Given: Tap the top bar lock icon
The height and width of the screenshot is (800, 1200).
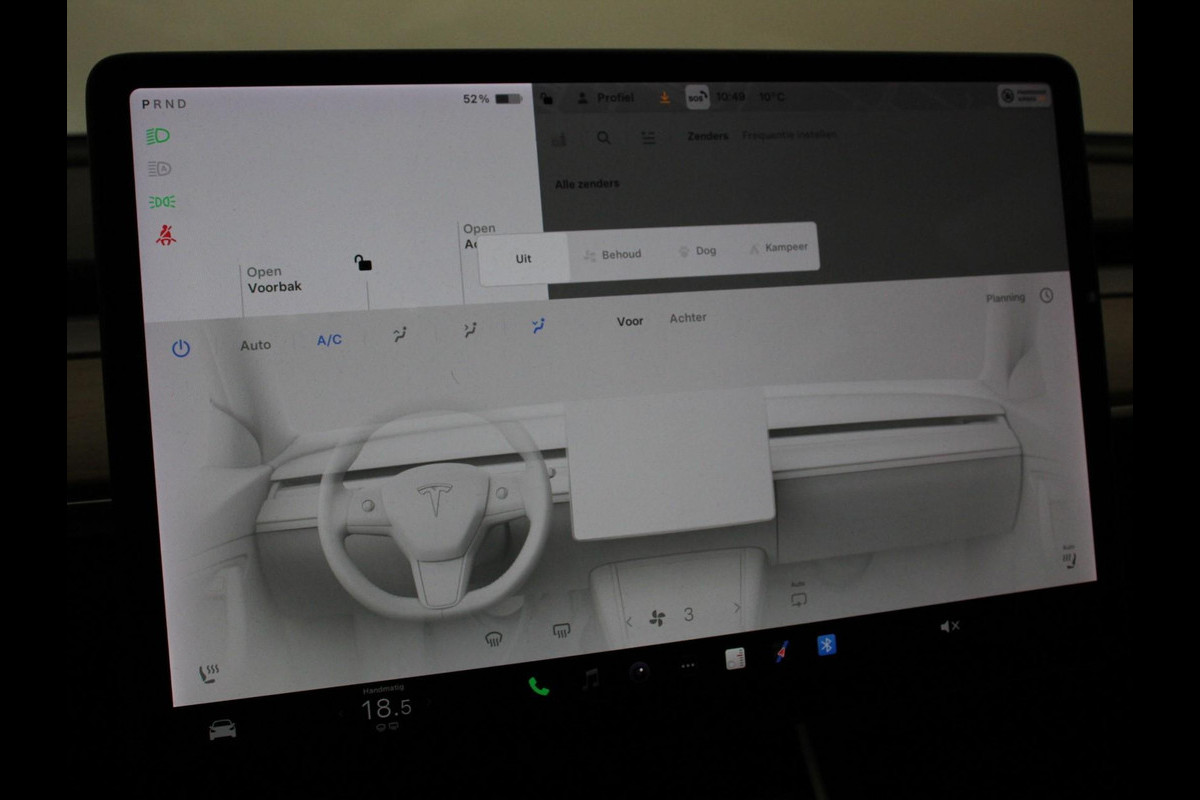Looking at the screenshot, I should click(546, 98).
